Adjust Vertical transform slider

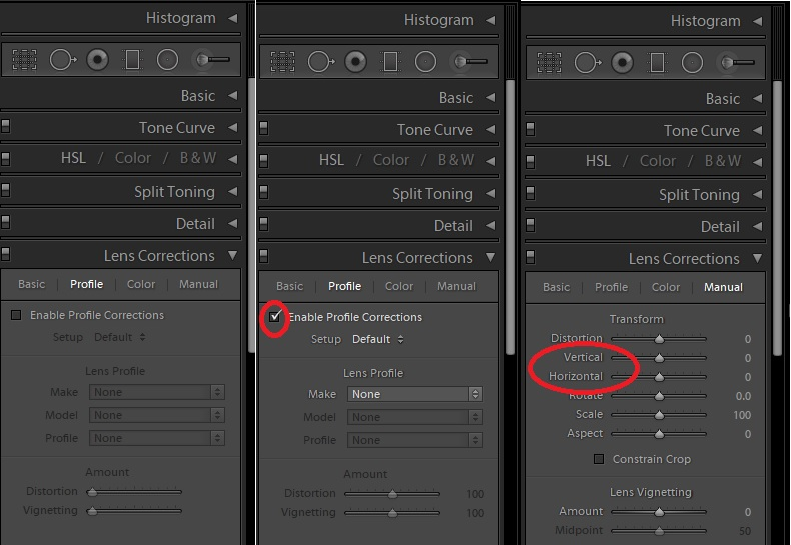point(659,358)
